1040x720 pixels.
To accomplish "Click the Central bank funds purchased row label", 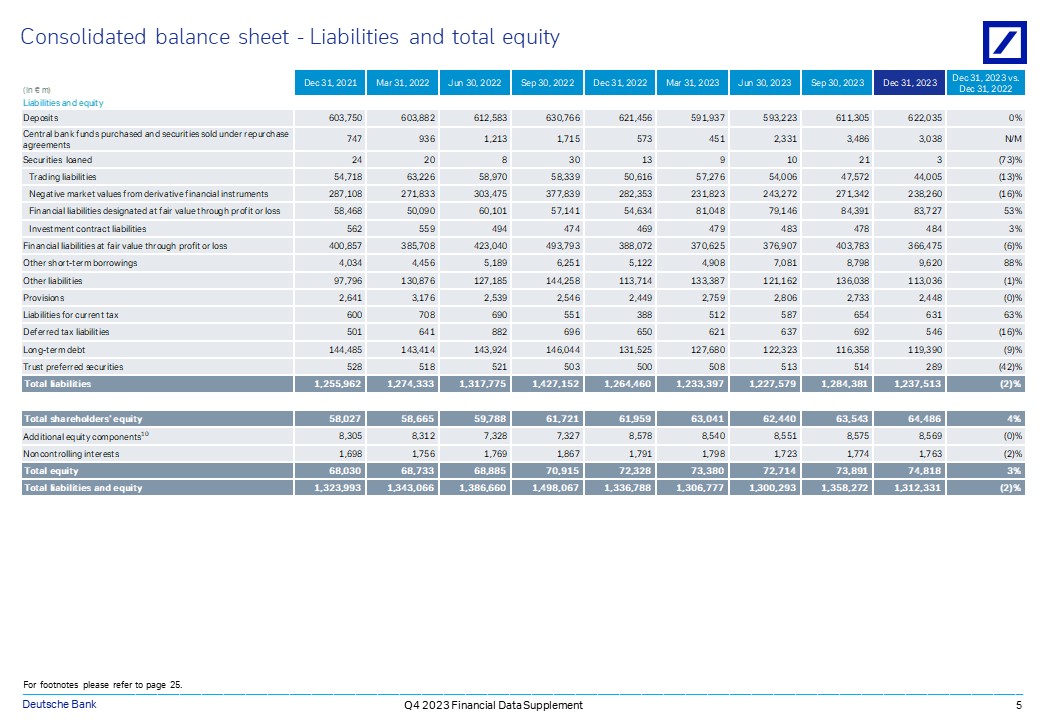I will pyautogui.click(x=156, y=139).
